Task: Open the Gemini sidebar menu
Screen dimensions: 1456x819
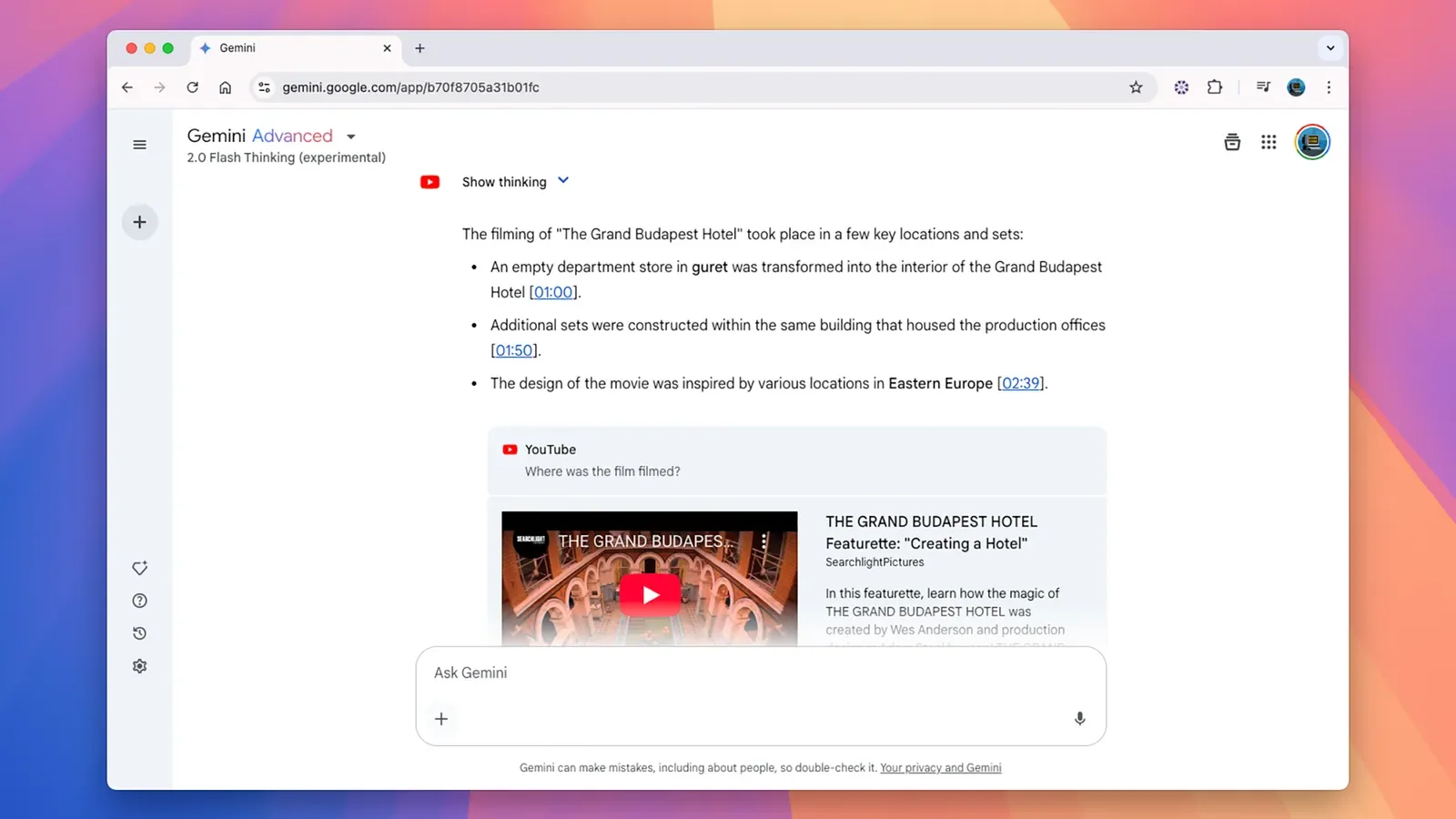Action: click(139, 144)
